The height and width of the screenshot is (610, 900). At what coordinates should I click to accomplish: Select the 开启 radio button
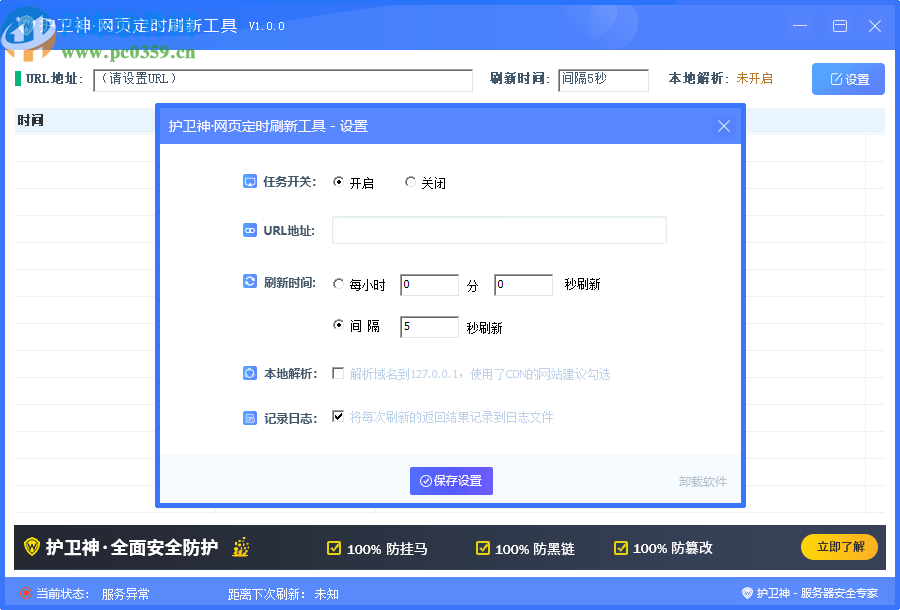tap(339, 182)
